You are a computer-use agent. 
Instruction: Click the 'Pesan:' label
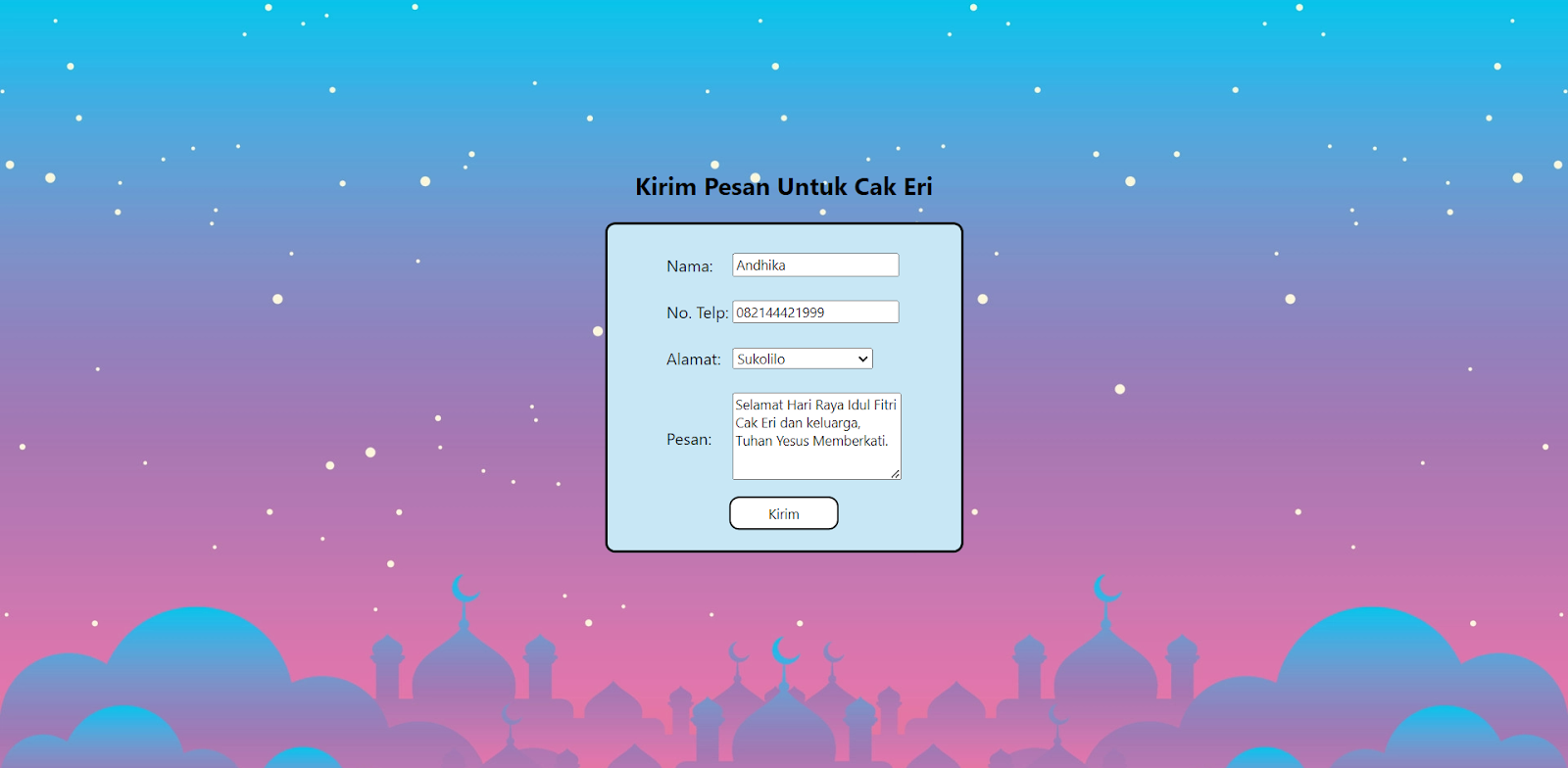click(689, 440)
